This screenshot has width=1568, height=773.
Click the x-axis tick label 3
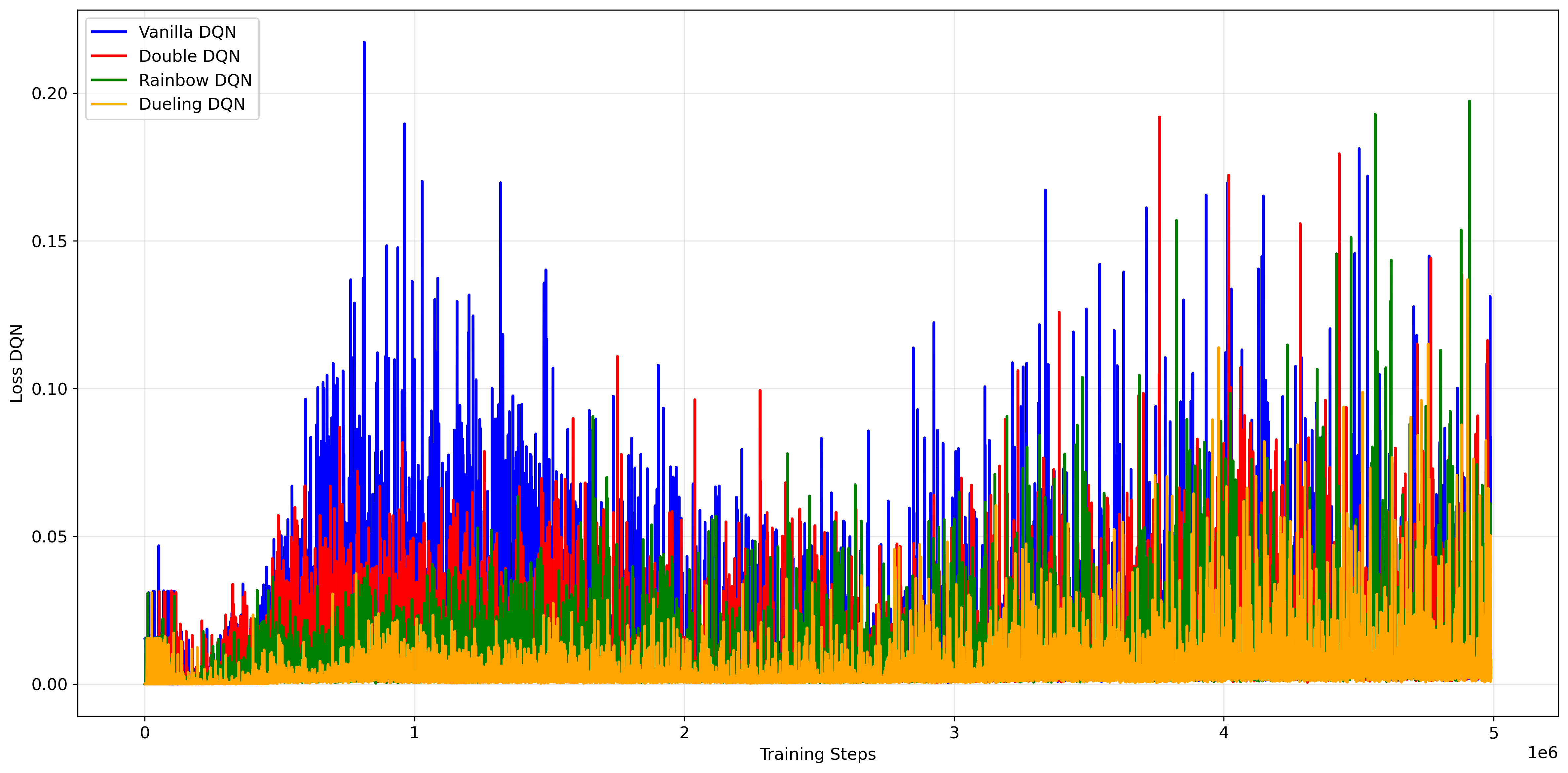coord(954,733)
